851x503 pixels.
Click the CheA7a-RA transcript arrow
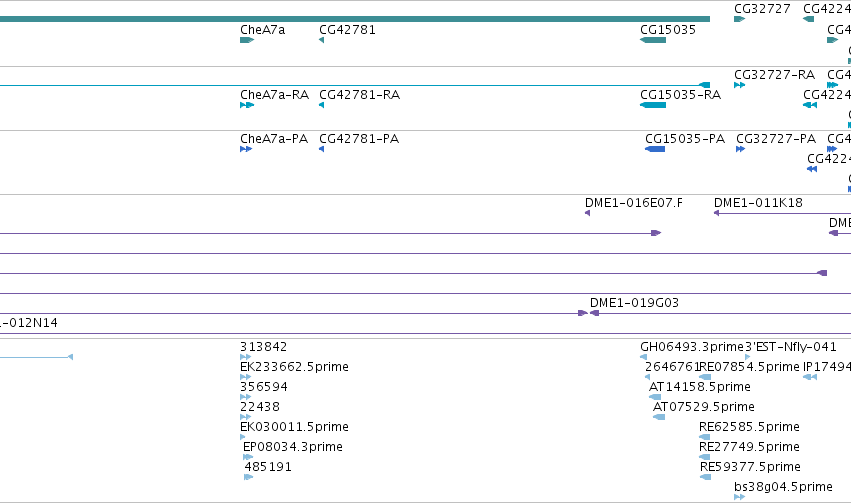pos(247,105)
